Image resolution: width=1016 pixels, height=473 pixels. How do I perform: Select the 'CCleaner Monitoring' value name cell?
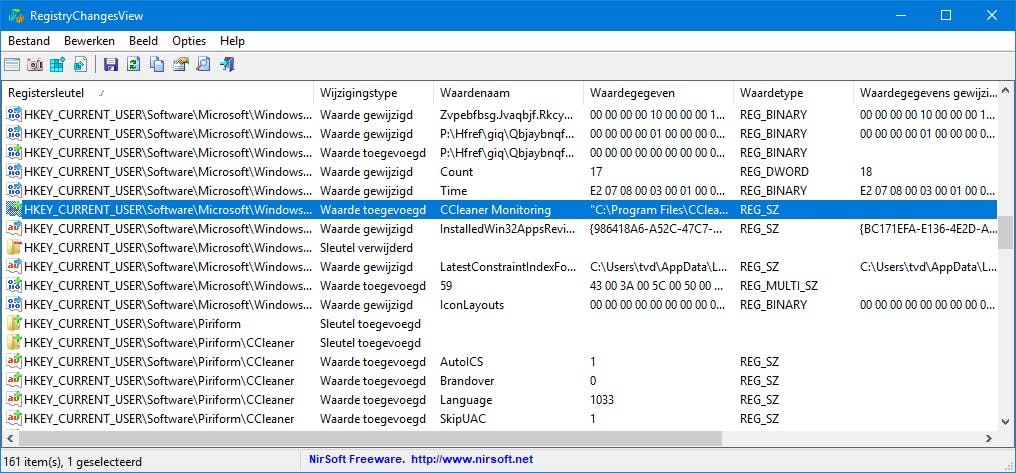pyautogui.click(x=495, y=210)
